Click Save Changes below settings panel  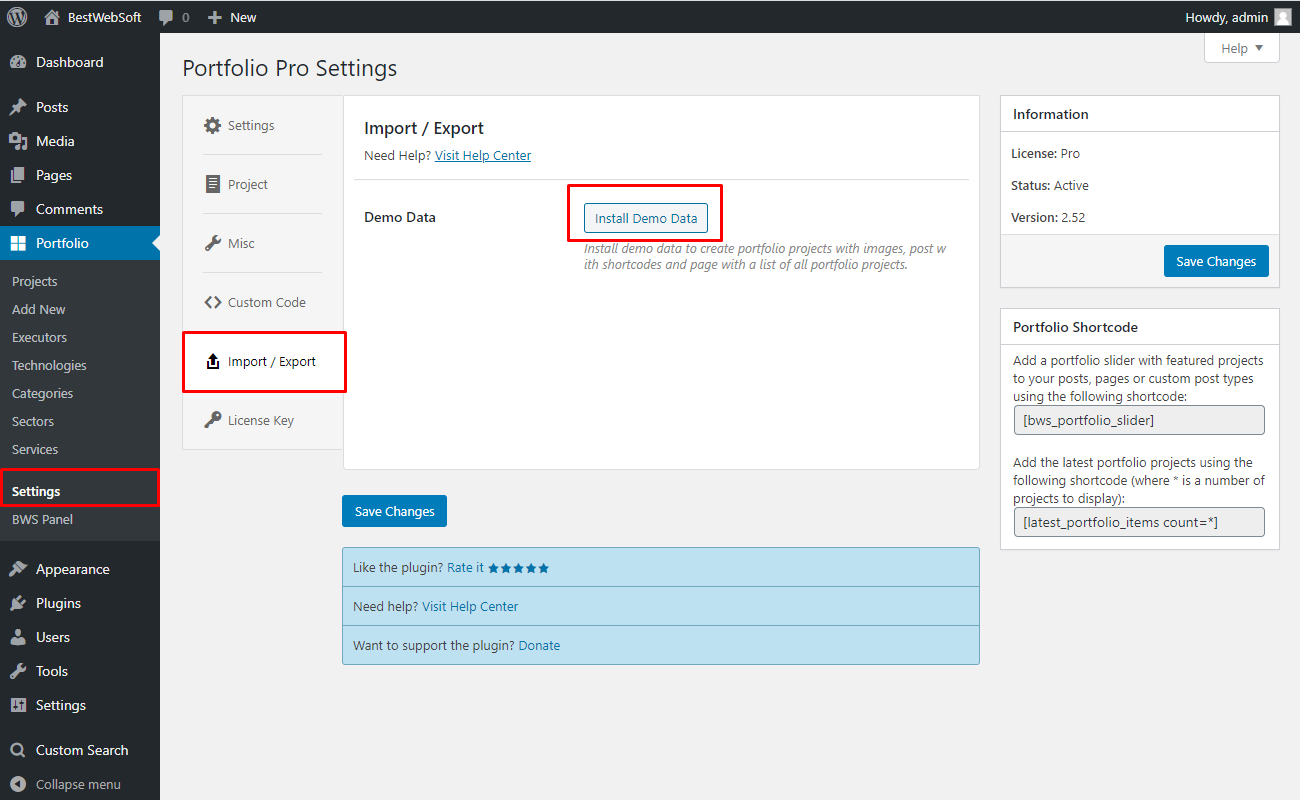(x=394, y=511)
